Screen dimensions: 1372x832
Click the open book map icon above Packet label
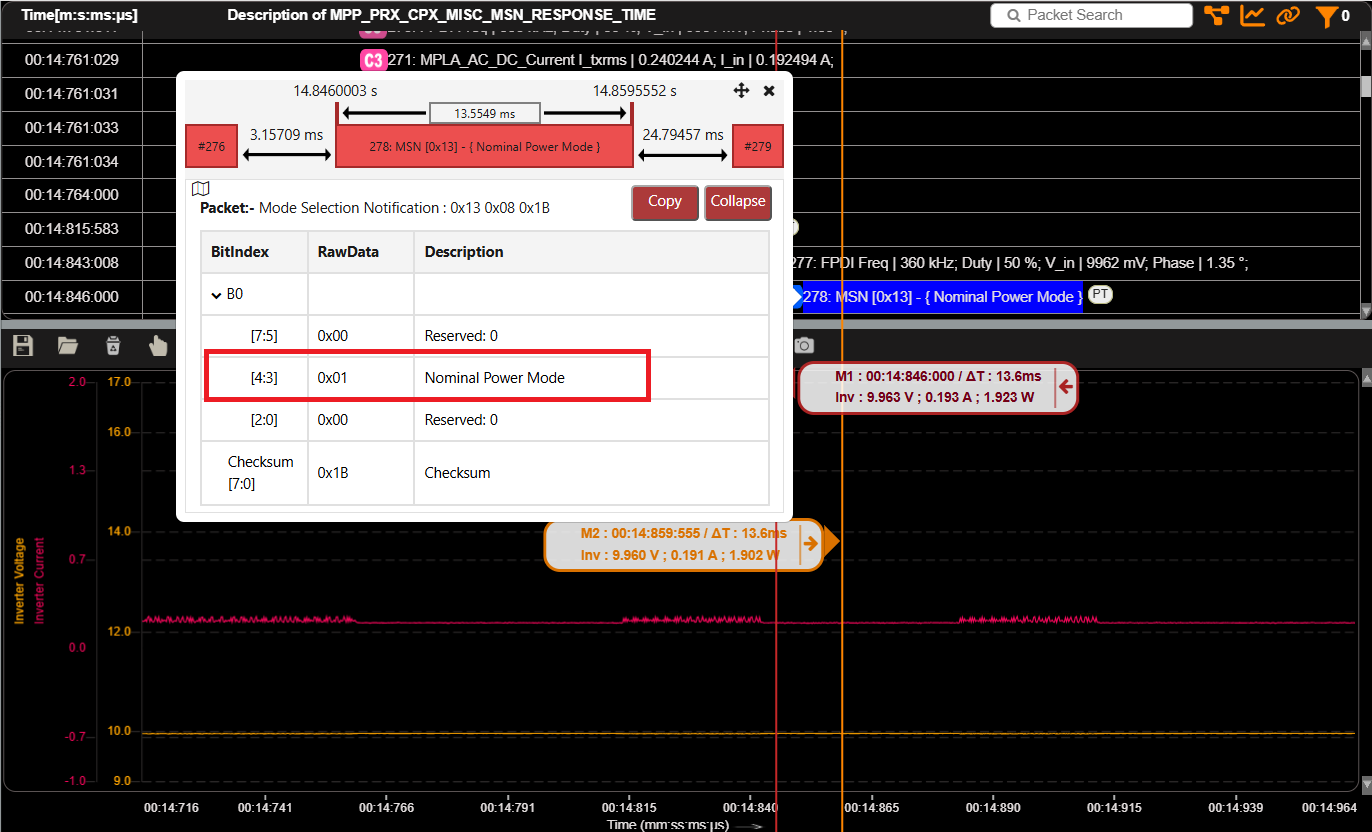tap(201, 188)
